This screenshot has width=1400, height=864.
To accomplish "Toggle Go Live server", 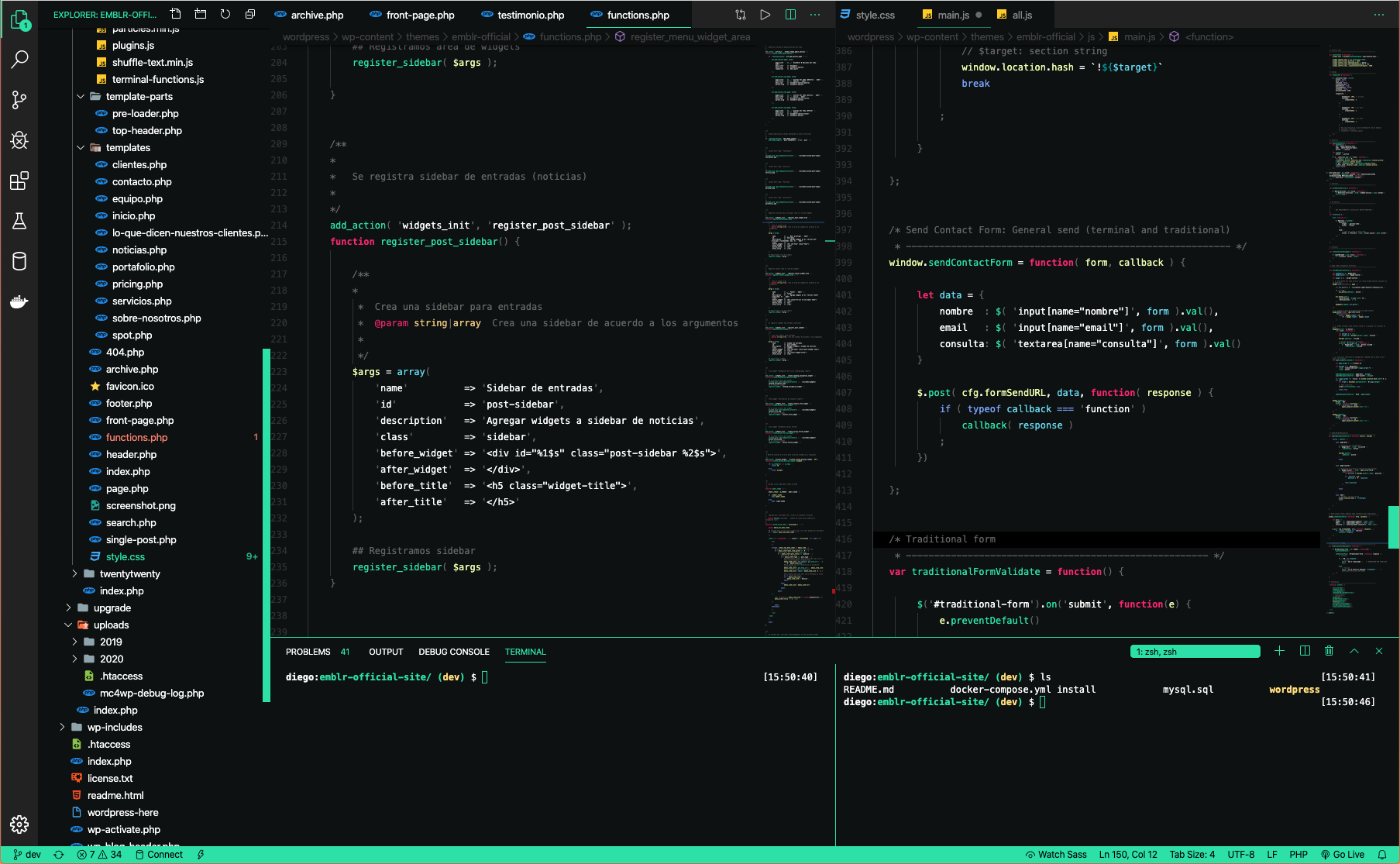I will pos(1343,855).
